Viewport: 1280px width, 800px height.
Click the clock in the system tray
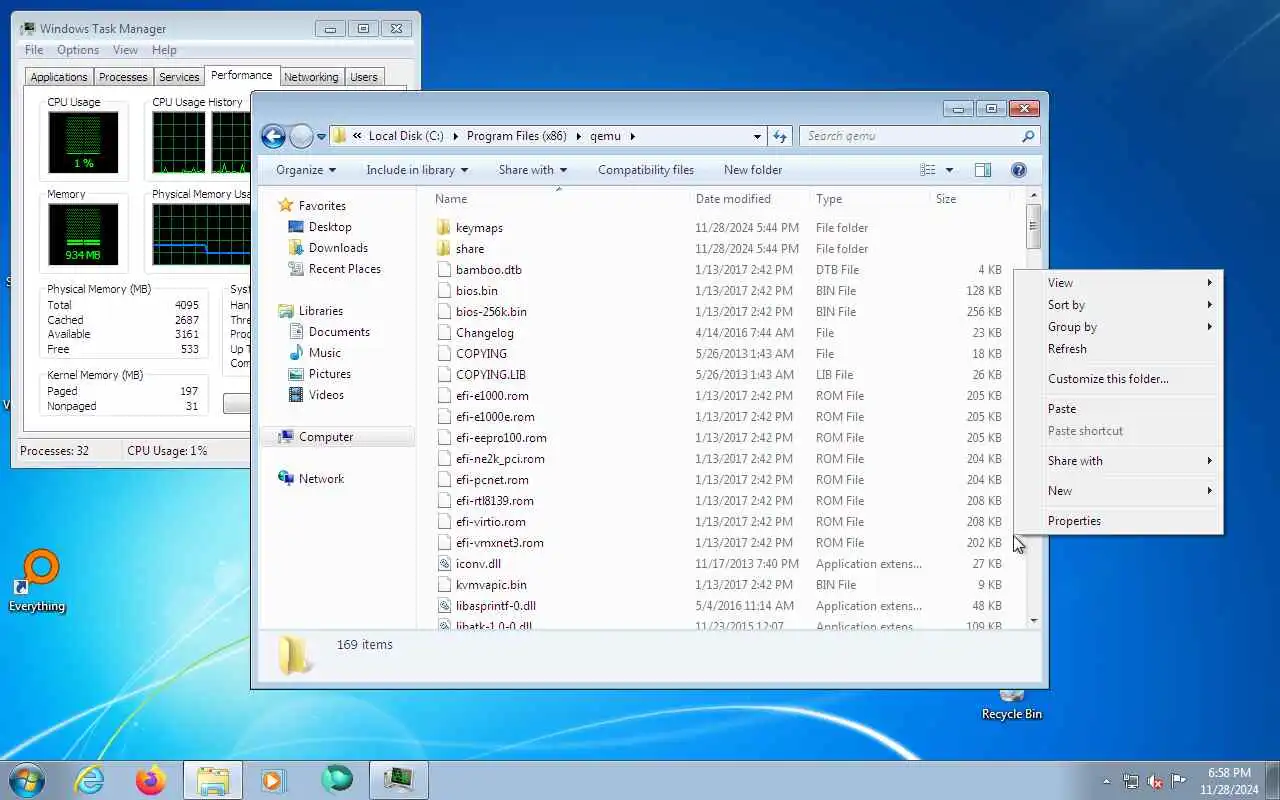[x=1230, y=781]
